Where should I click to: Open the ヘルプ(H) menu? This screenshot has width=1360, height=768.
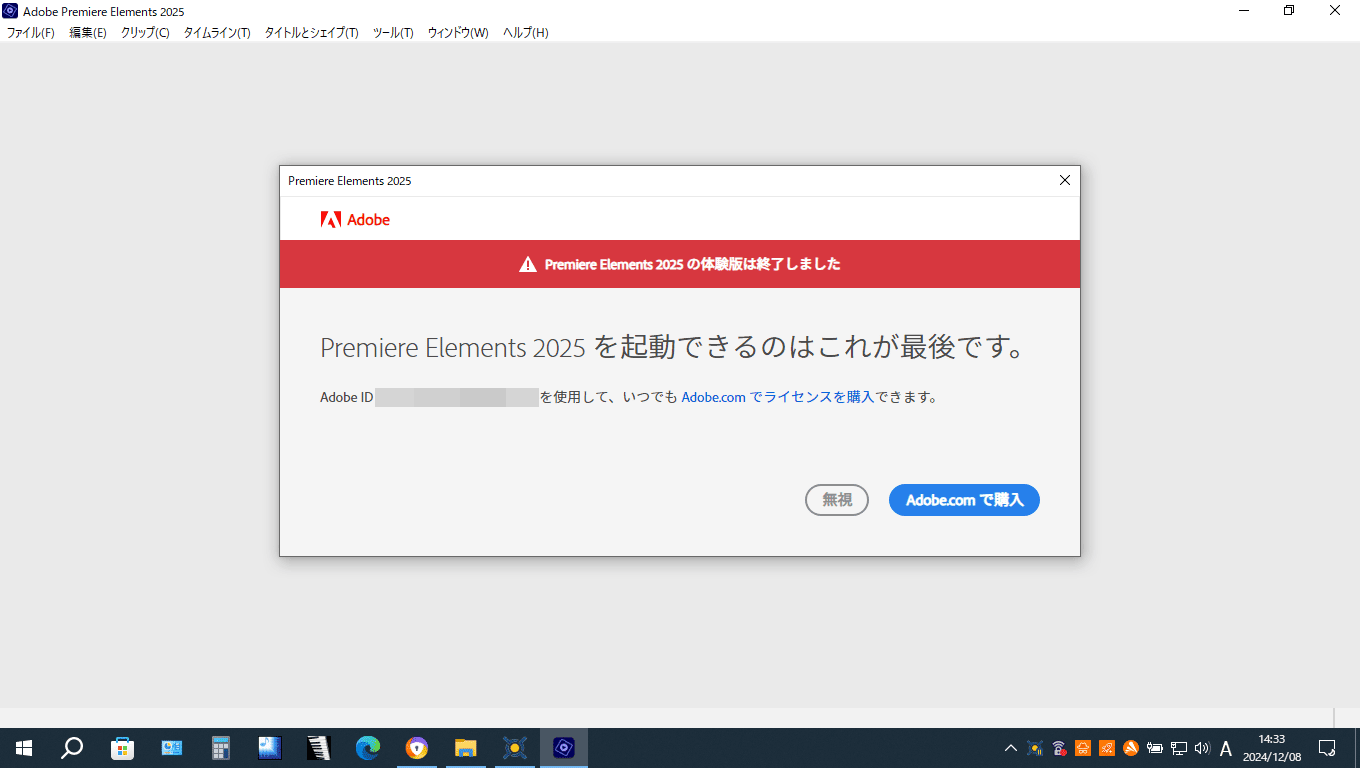pos(526,33)
